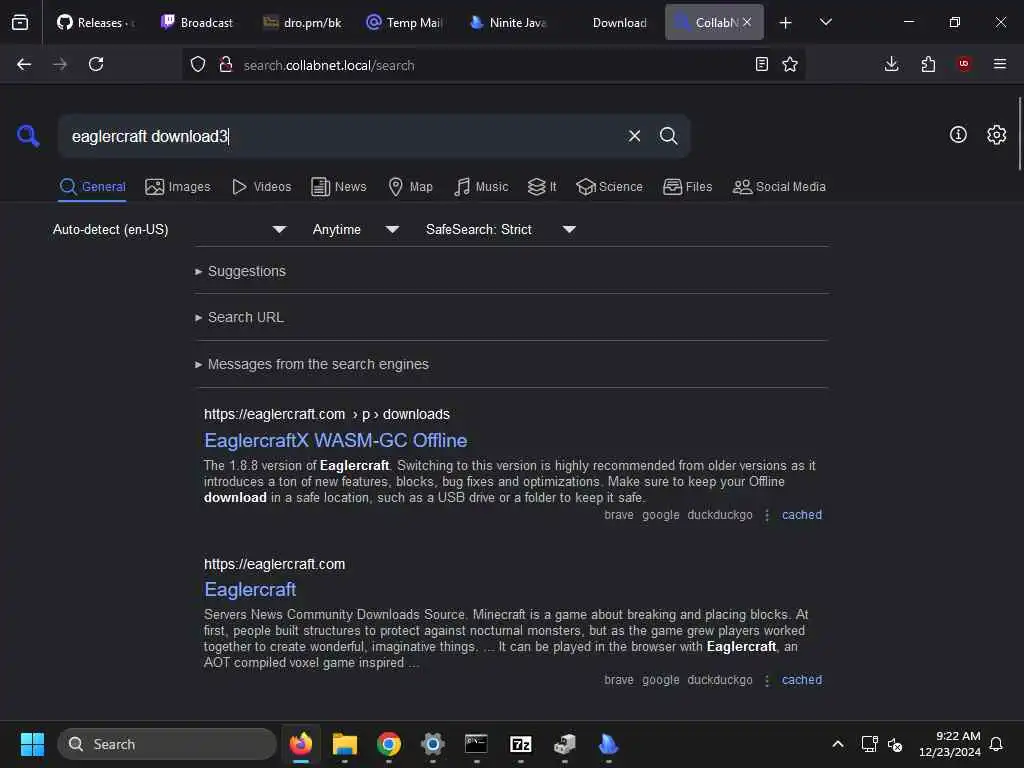
Task: Switch to Releases GitHub tab
Action: click(x=95, y=22)
